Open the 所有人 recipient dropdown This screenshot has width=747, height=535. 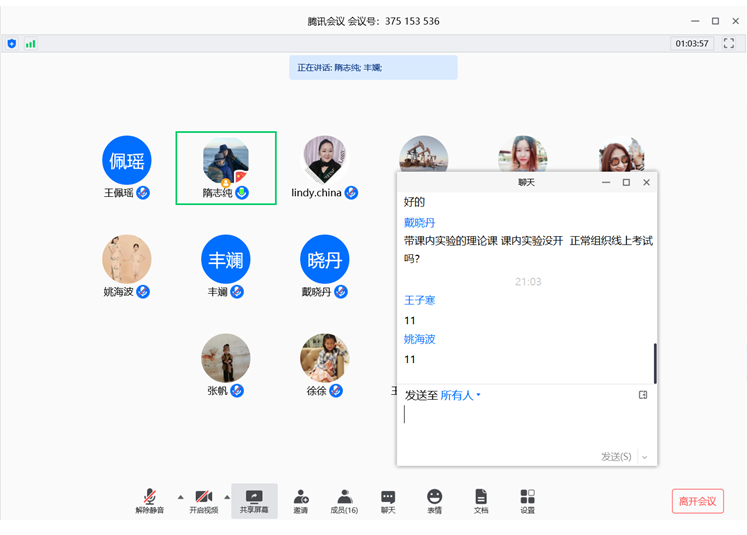tap(461, 395)
